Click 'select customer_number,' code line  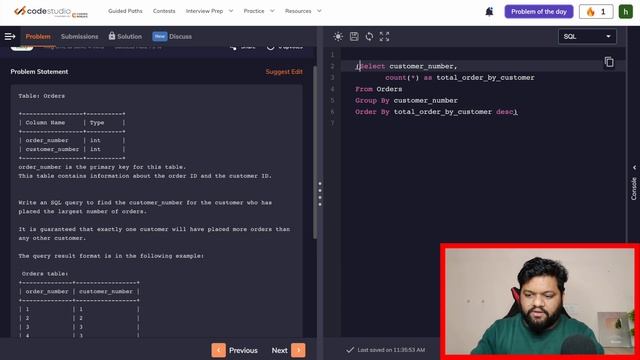[407, 66]
